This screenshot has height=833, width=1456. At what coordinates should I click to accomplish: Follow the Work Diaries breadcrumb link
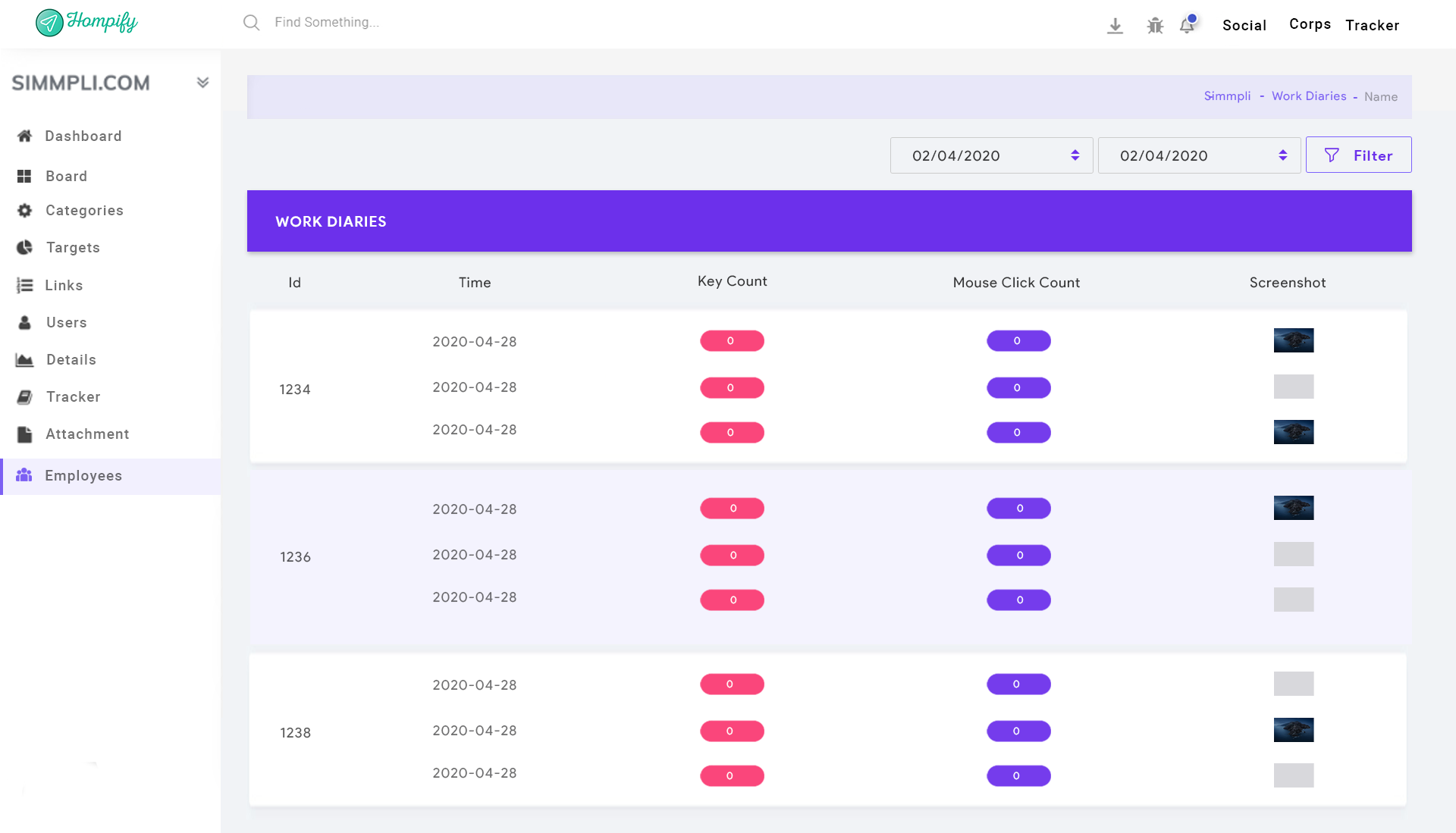coord(1309,96)
